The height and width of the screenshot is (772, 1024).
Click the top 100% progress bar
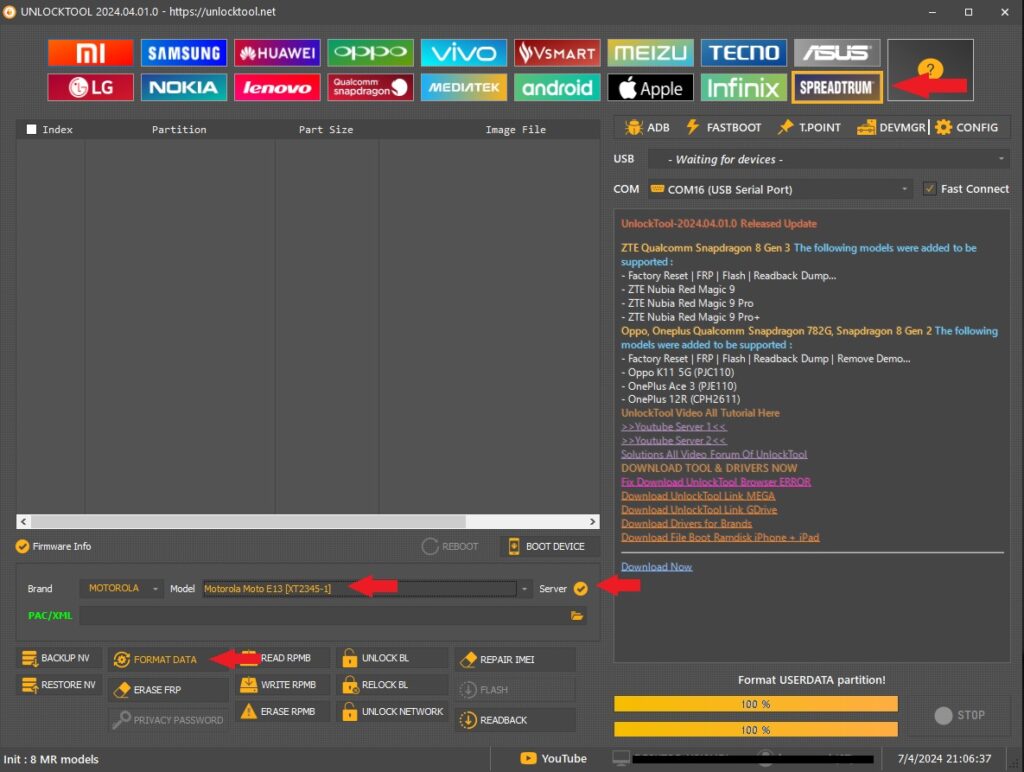tap(755, 704)
